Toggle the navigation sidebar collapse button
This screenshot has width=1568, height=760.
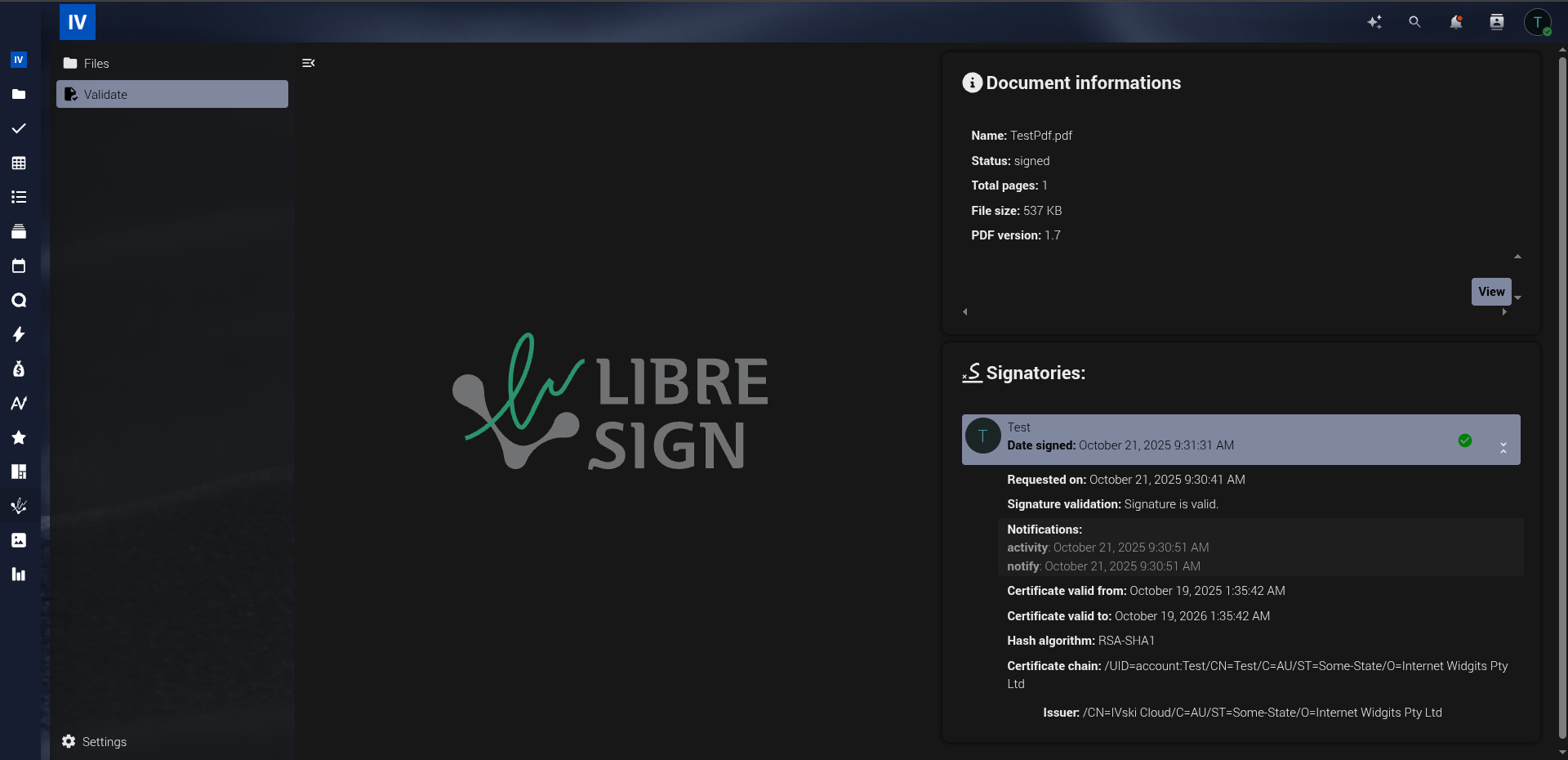pyautogui.click(x=309, y=63)
